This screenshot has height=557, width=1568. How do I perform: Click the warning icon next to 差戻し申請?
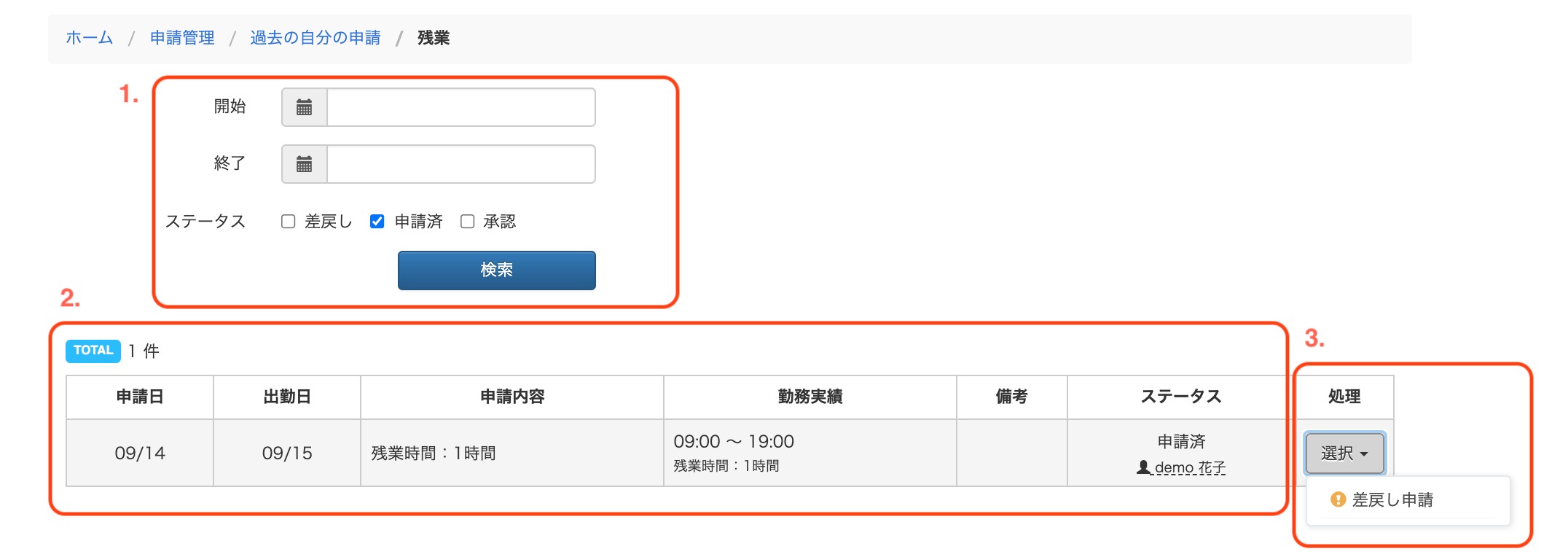tap(1338, 499)
